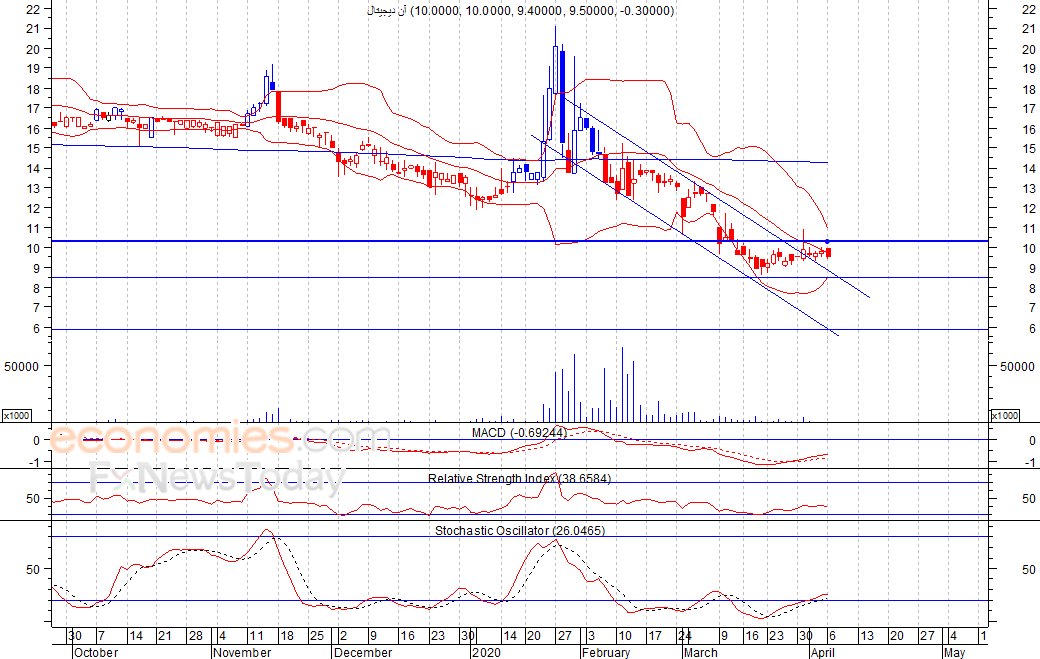Click the October month label
Screen dimensions: 1040x659
96,652
